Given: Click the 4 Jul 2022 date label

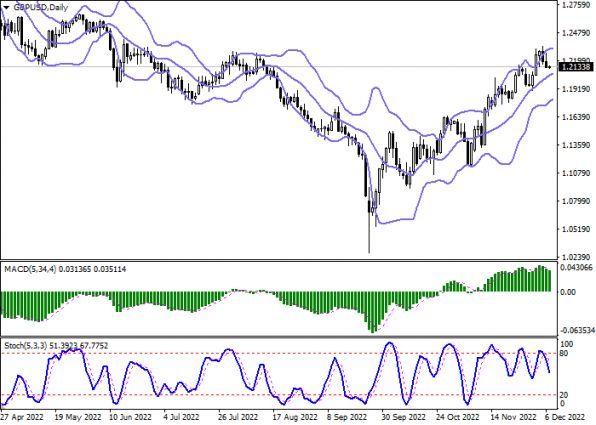Looking at the screenshot, I should [182, 417].
